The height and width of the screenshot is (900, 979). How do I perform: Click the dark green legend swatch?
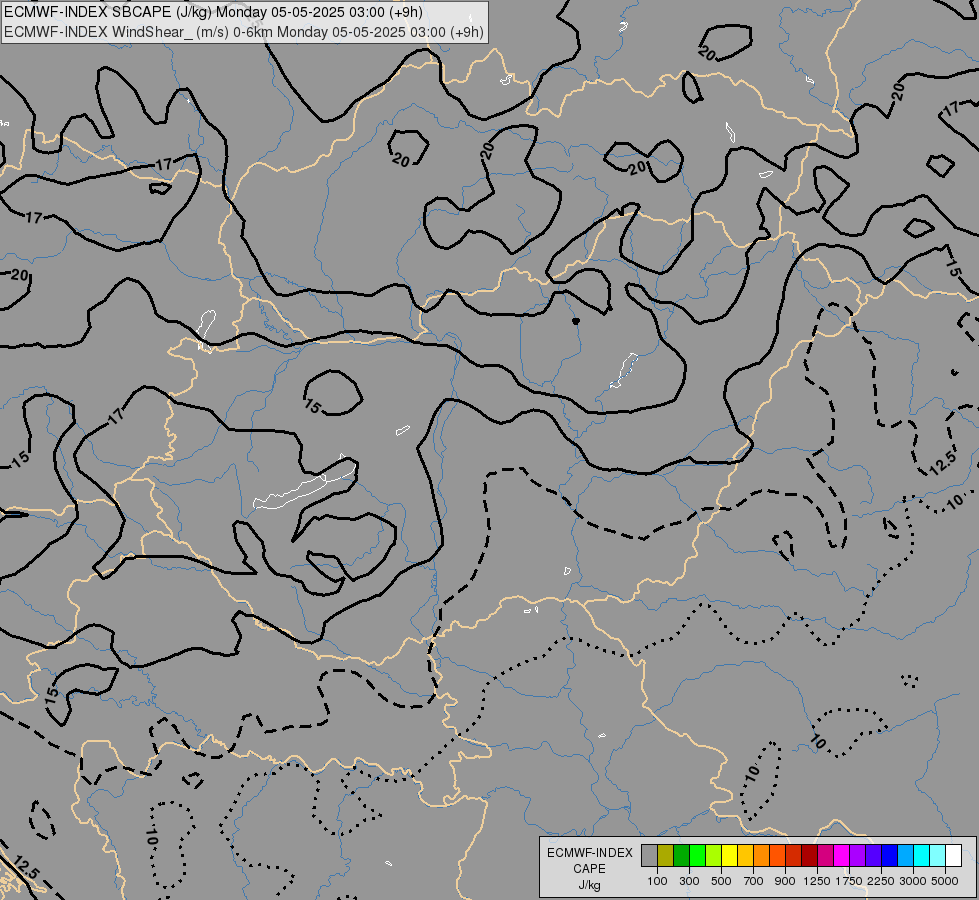tap(681, 856)
